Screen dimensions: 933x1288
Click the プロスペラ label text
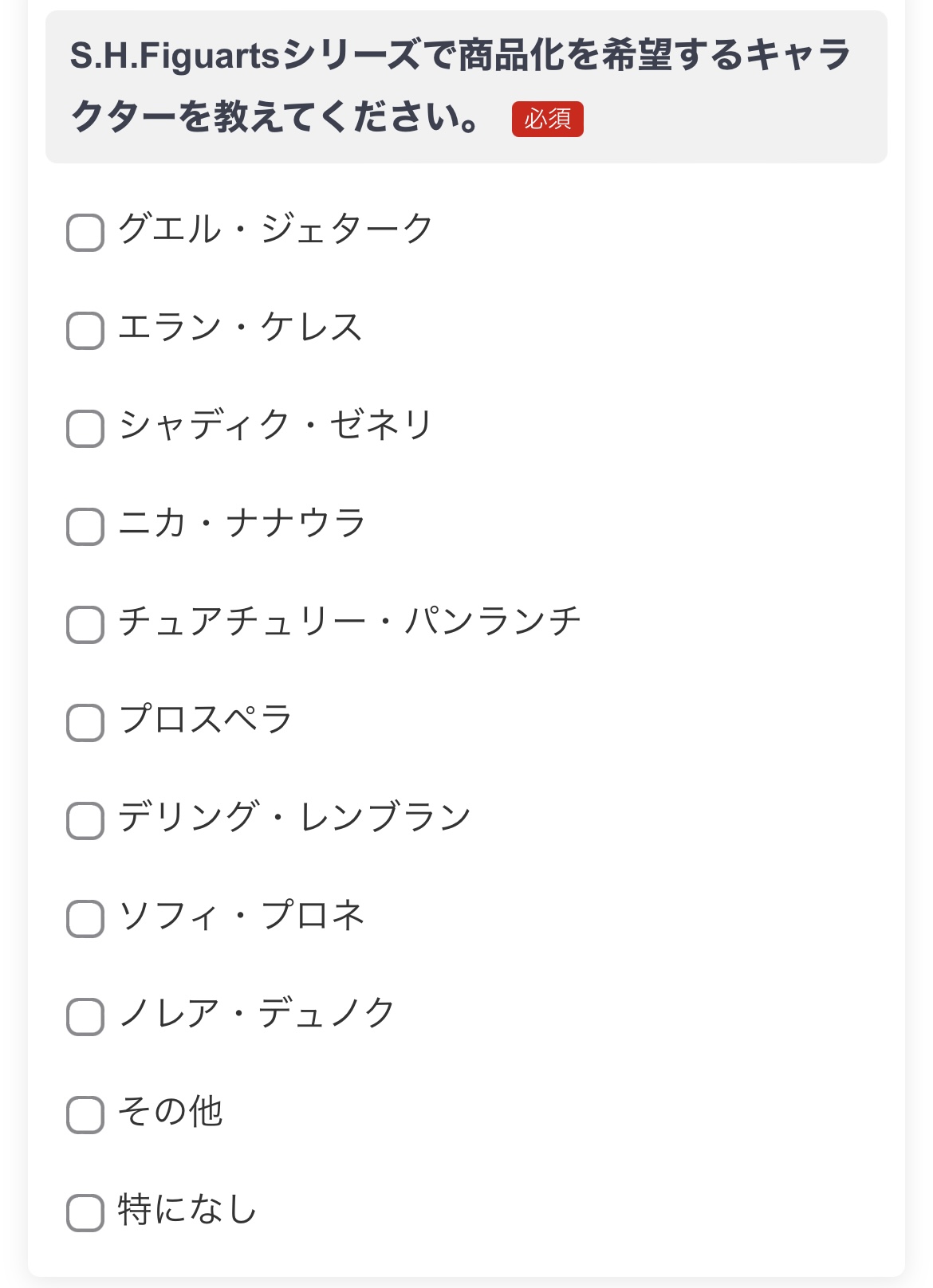[206, 719]
